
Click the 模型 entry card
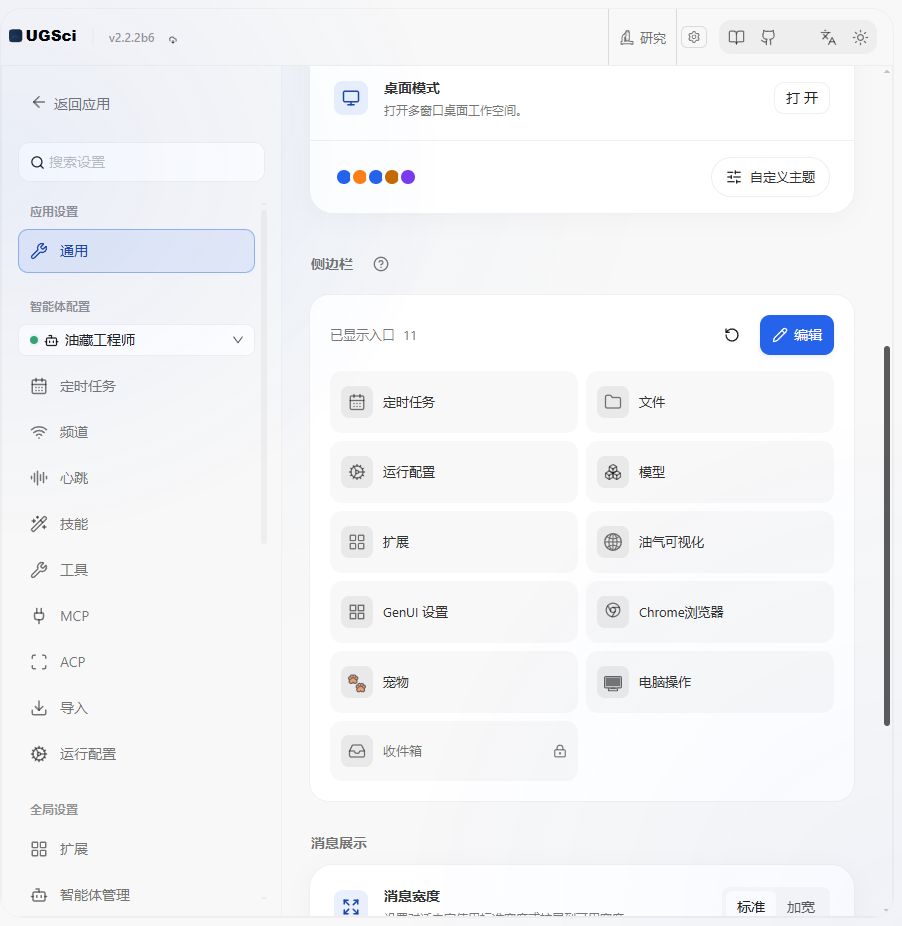pos(709,472)
